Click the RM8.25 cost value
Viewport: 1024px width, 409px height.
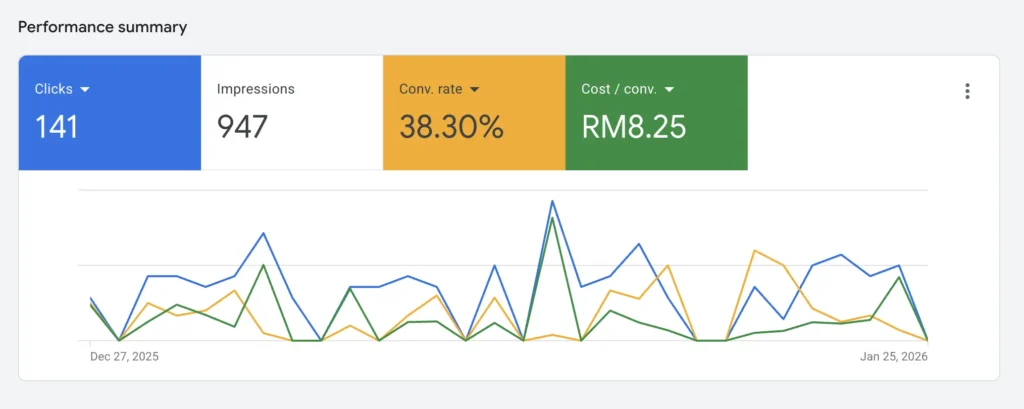(634, 127)
